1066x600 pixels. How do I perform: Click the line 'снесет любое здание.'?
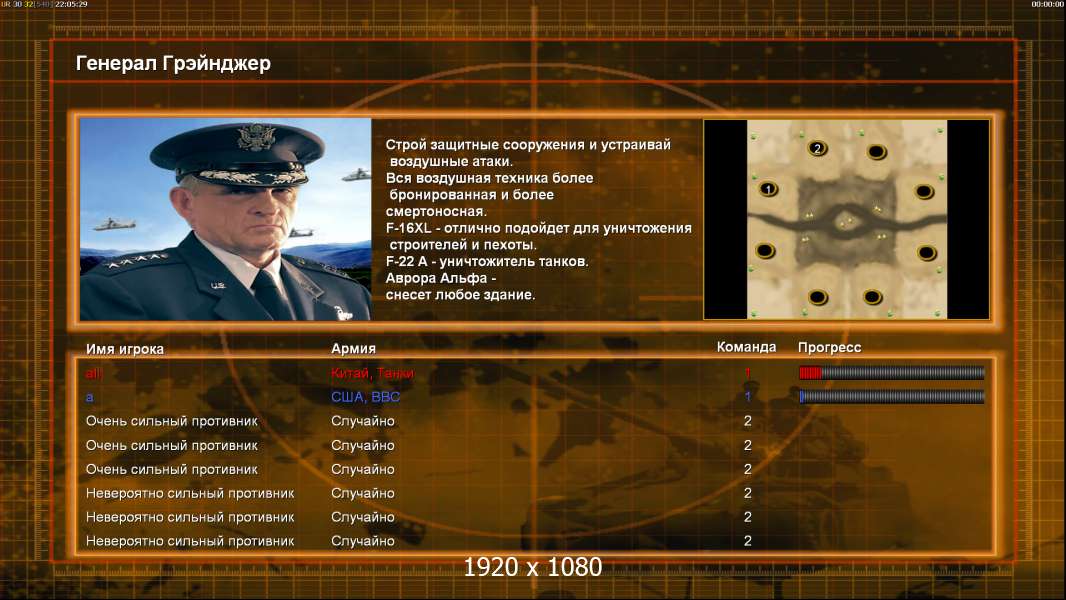click(460, 295)
